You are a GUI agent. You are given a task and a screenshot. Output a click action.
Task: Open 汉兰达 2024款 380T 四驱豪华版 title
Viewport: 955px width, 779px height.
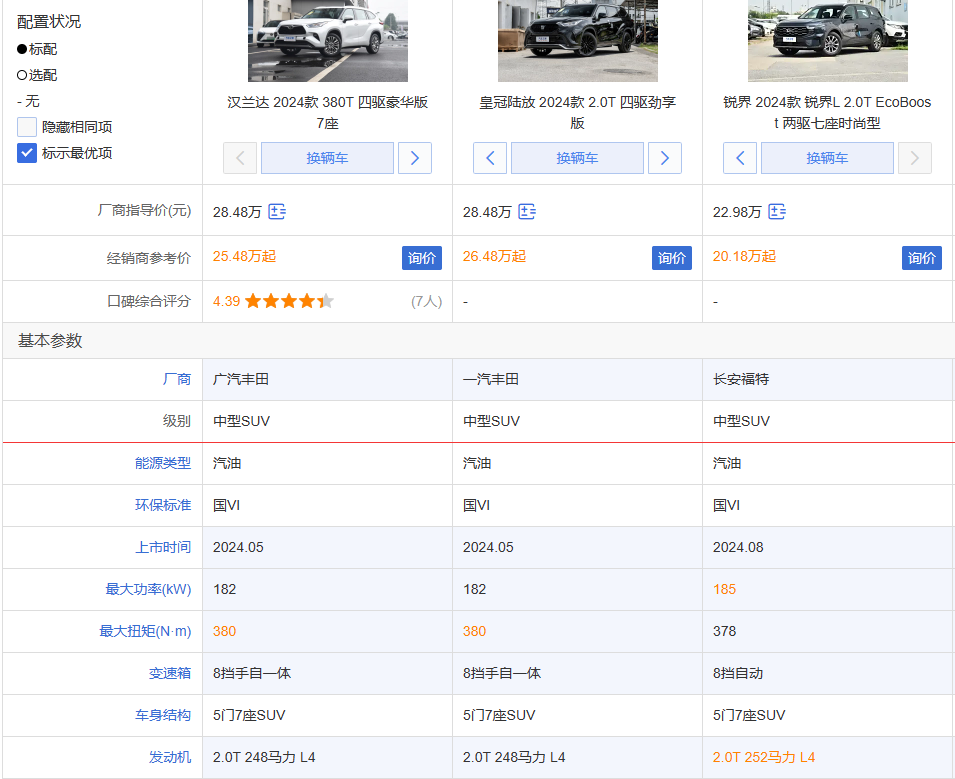pyautogui.click(x=328, y=113)
